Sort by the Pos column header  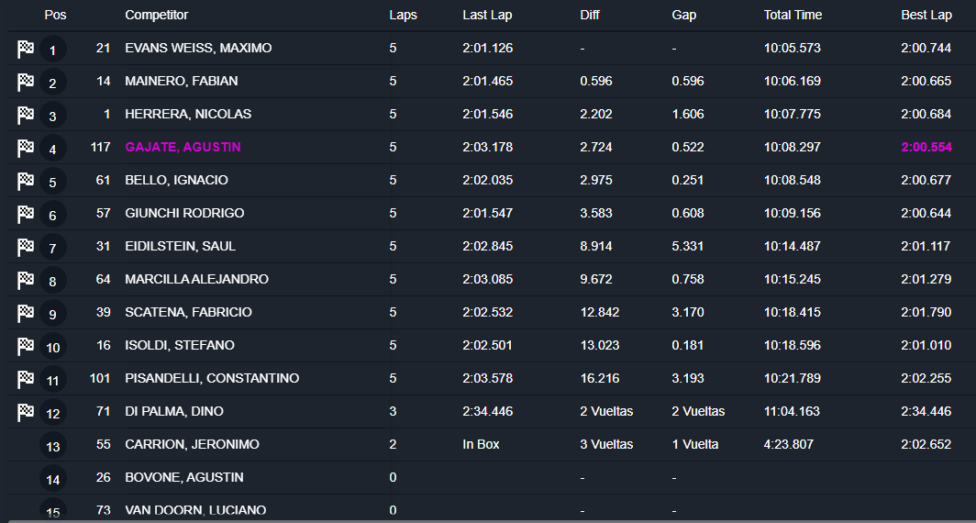55,15
